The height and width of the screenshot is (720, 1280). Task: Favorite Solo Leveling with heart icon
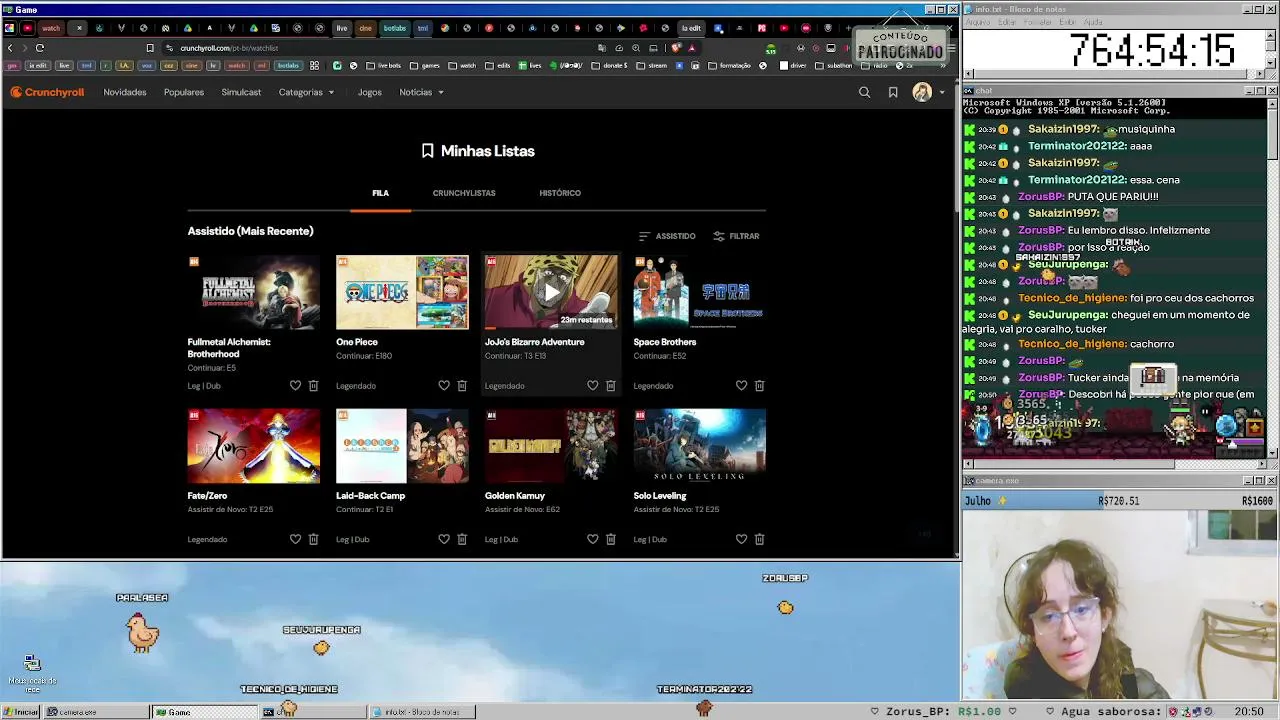(x=741, y=539)
